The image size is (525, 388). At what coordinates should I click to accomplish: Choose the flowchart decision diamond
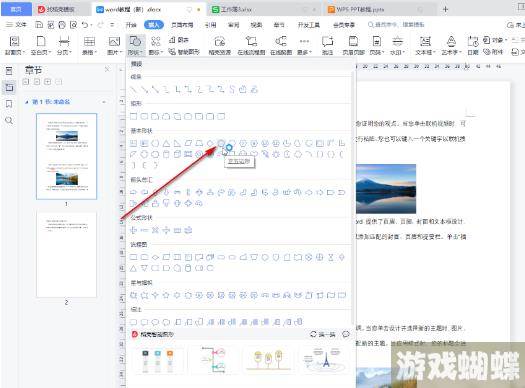click(155, 257)
